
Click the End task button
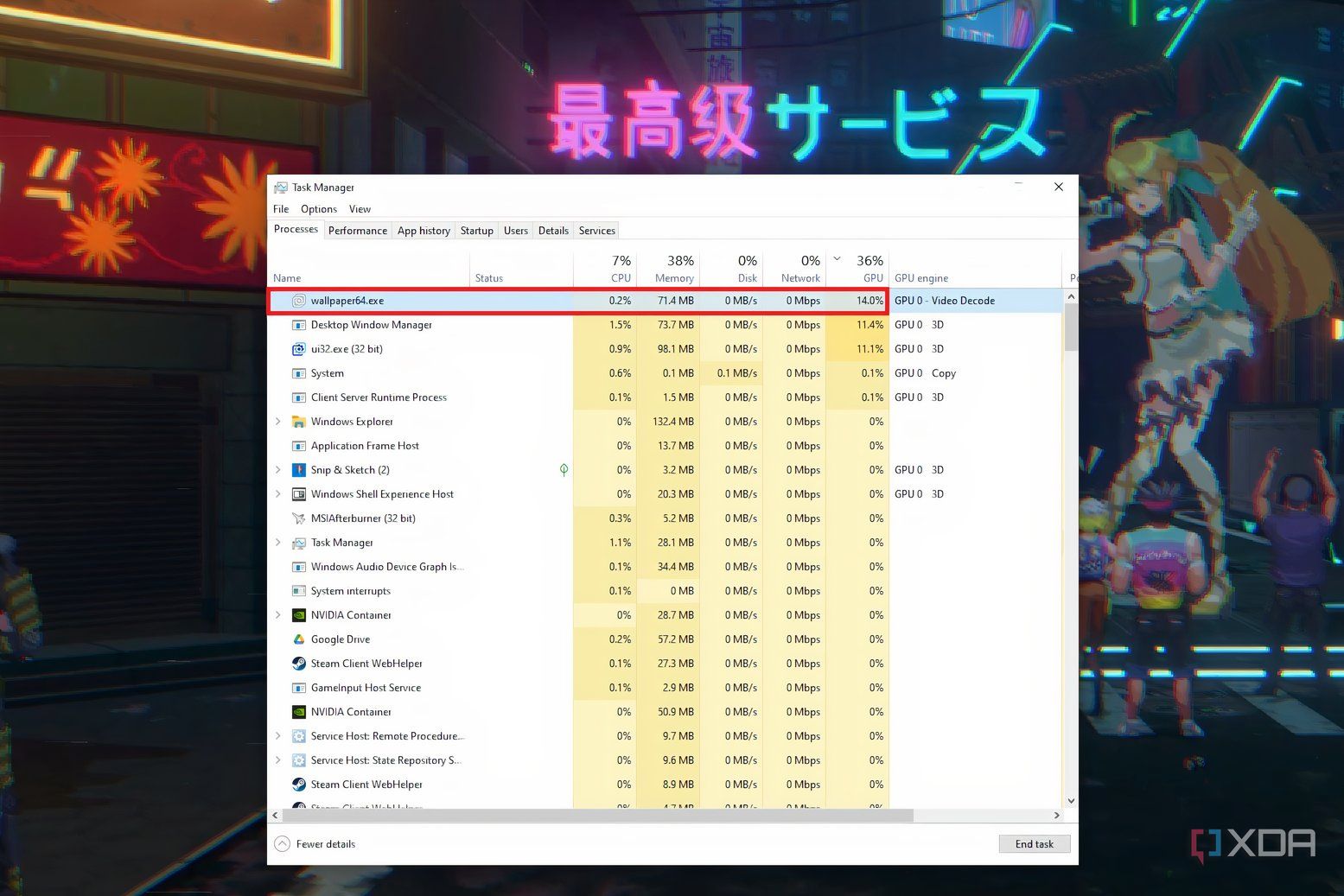point(1034,844)
